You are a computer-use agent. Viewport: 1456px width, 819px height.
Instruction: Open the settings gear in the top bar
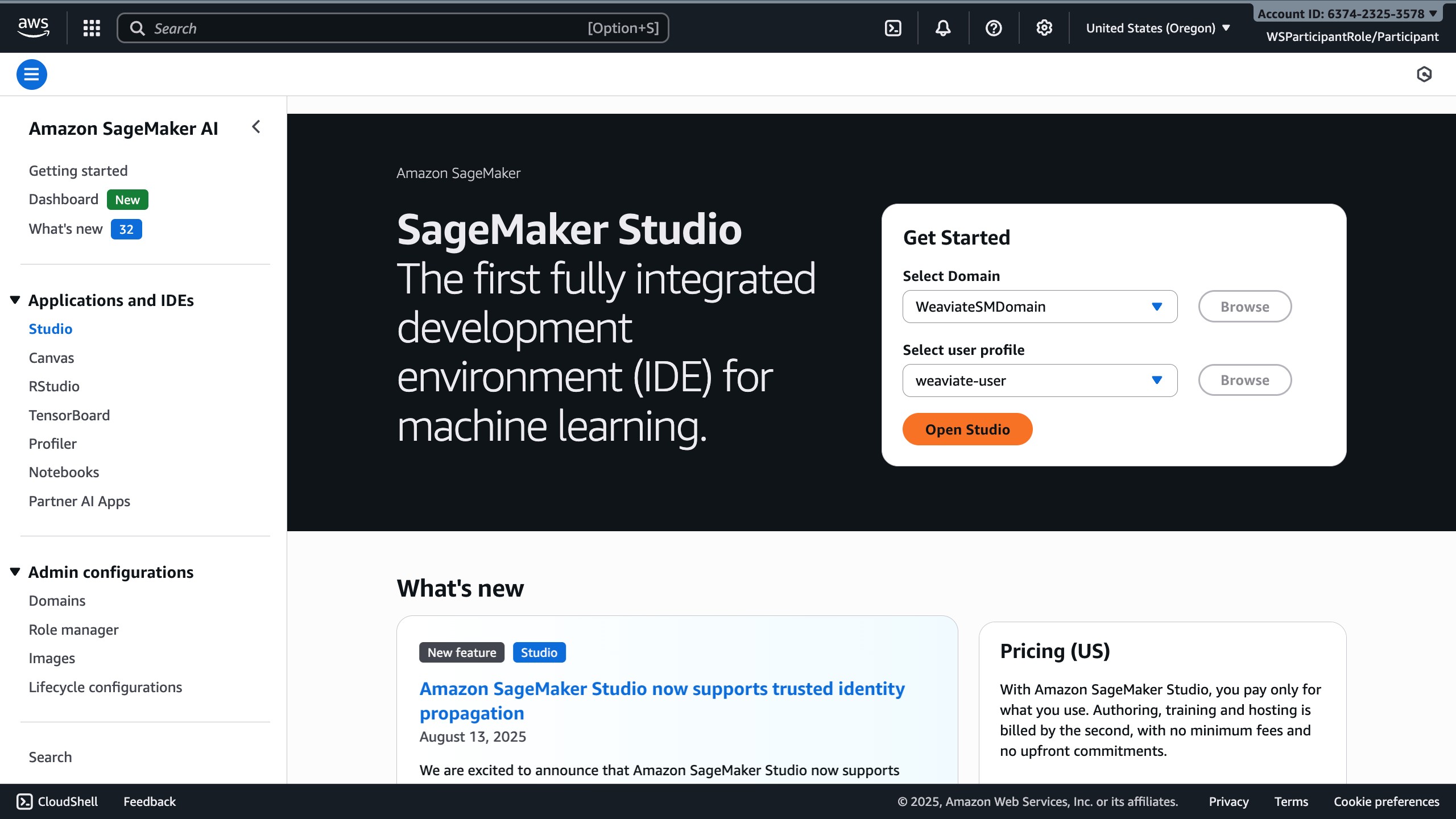click(x=1044, y=28)
